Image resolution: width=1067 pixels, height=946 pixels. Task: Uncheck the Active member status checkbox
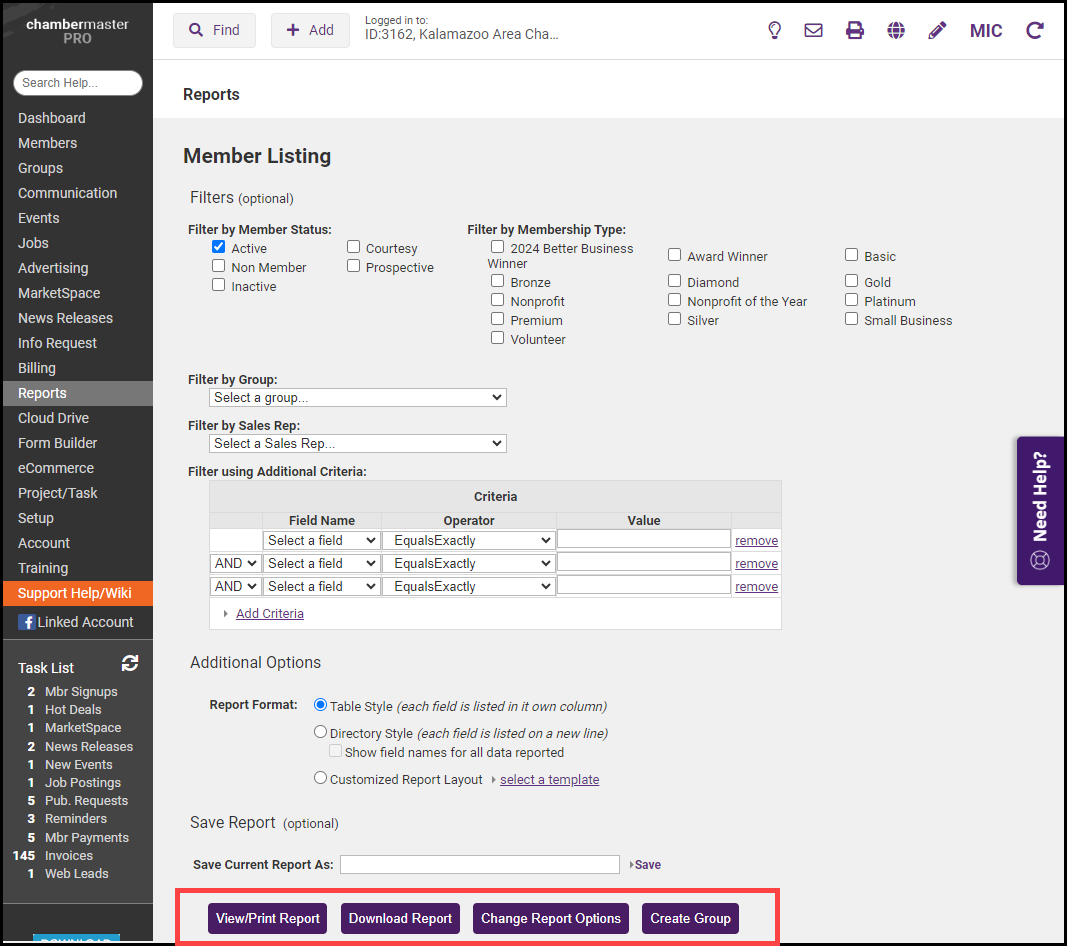[x=219, y=247]
